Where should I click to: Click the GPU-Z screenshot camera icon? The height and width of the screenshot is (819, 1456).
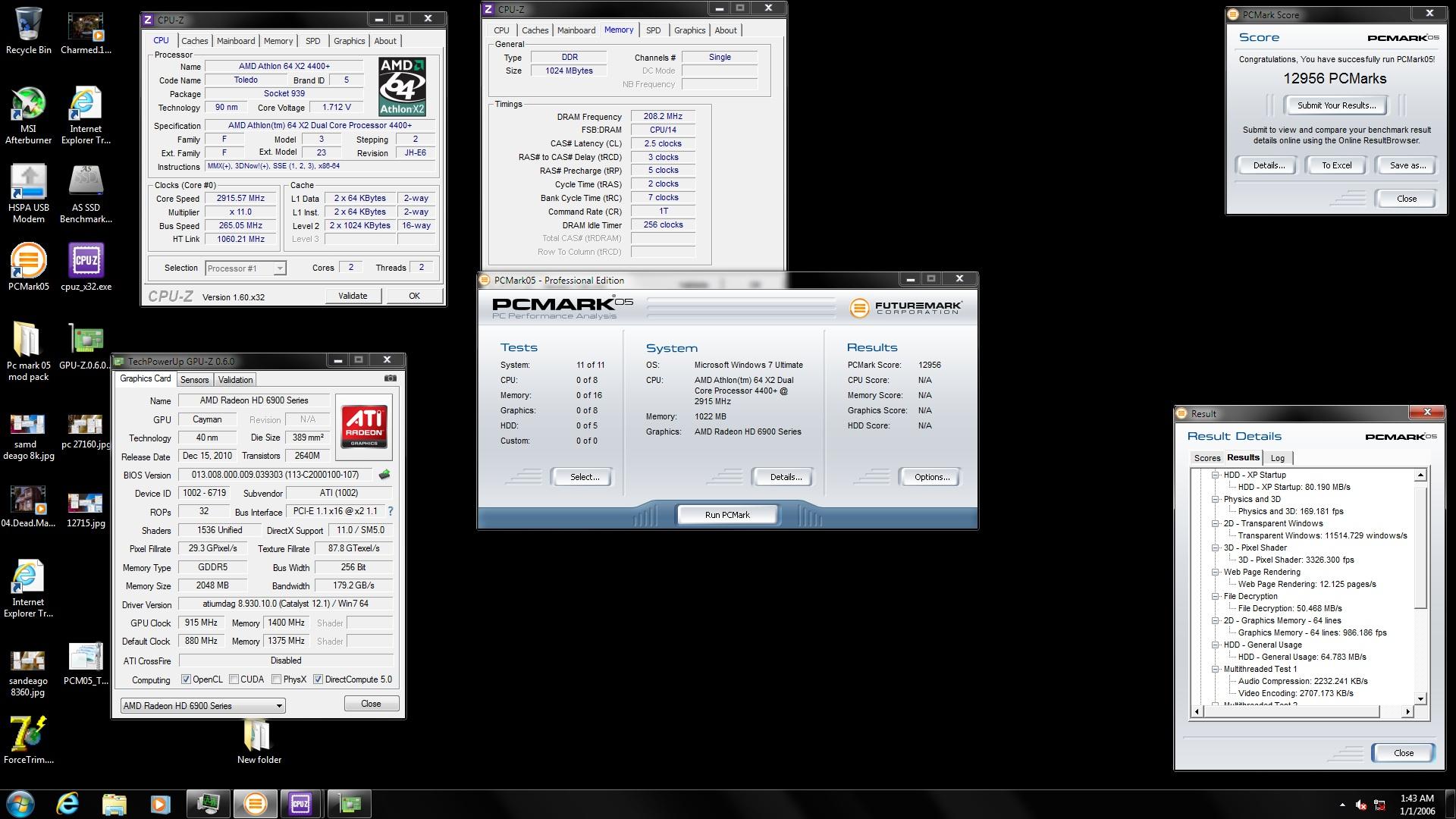coord(390,378)
